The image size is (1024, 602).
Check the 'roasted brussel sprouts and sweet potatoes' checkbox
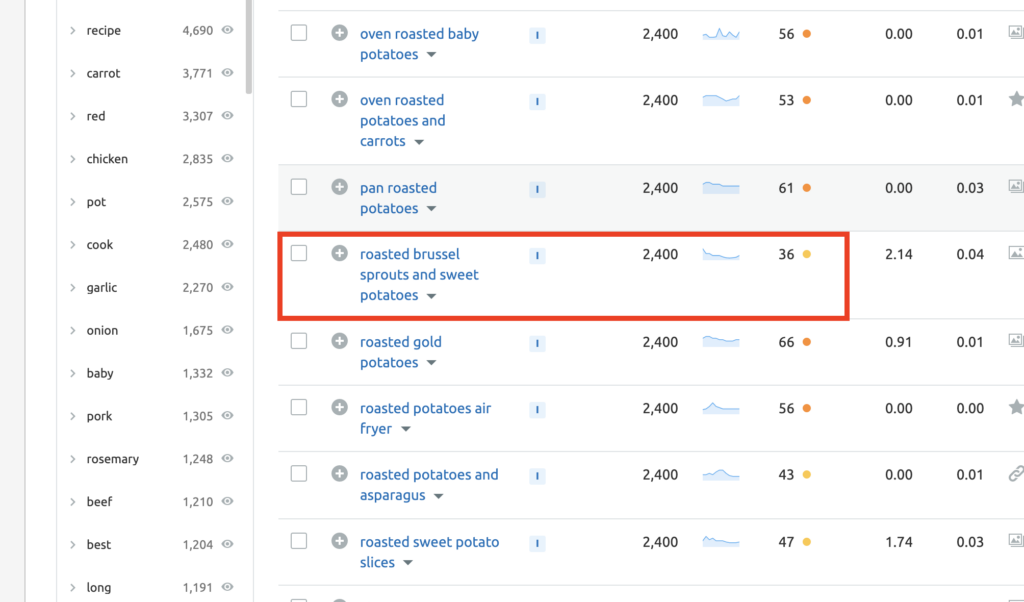click(x=298, y=253)
